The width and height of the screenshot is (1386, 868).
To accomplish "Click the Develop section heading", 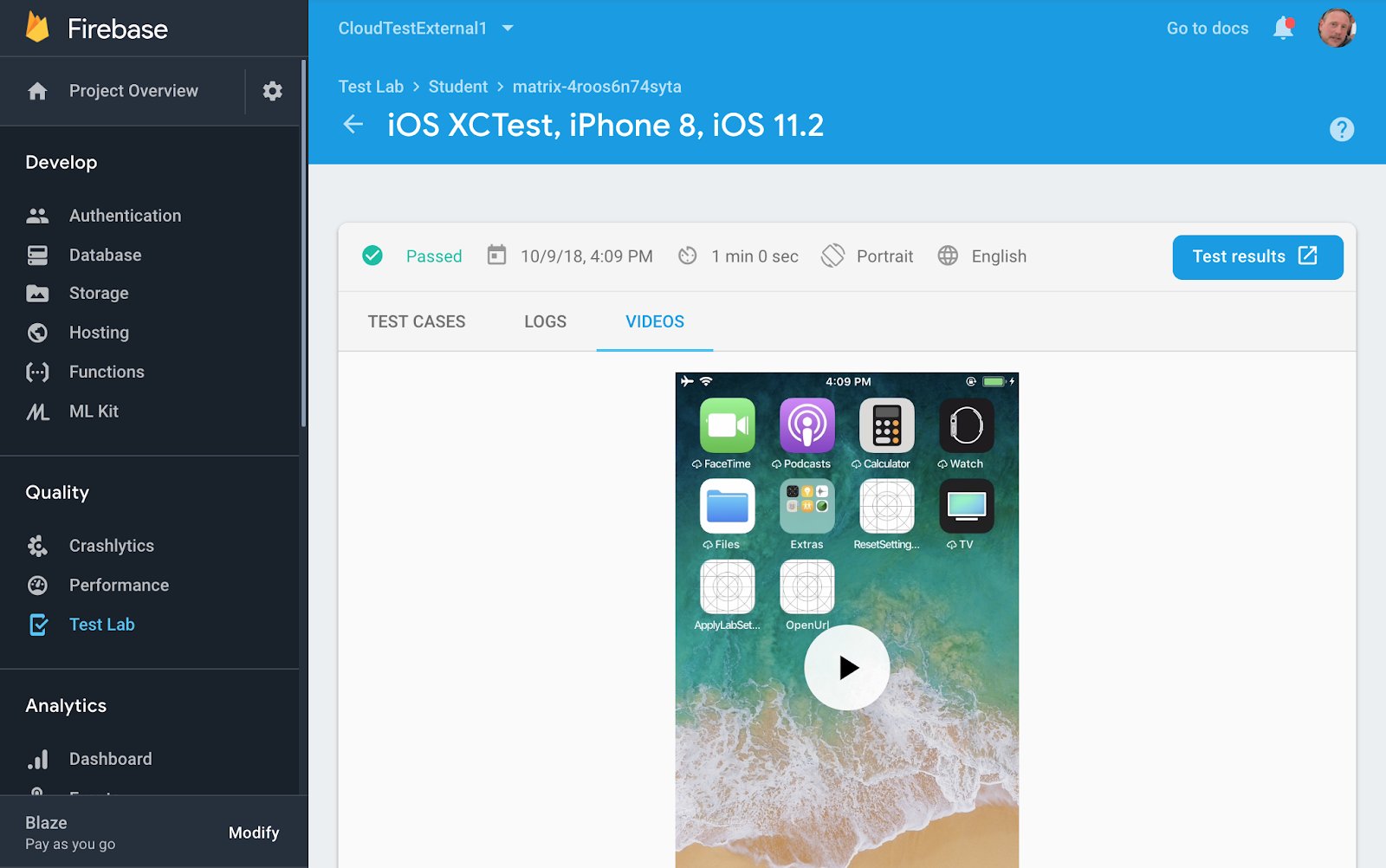I will click(61, 162).
